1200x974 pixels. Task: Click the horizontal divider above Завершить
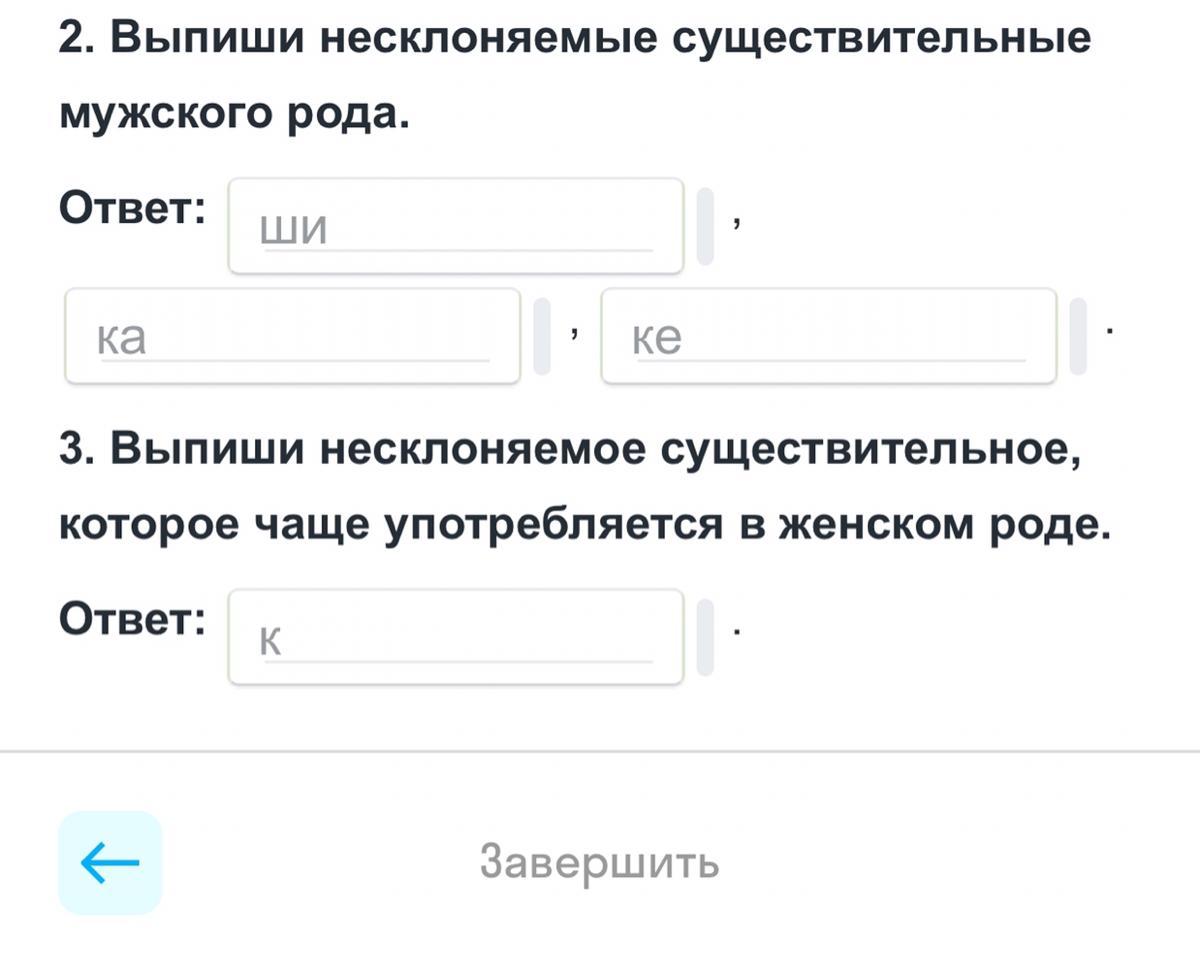pos(600,750)
